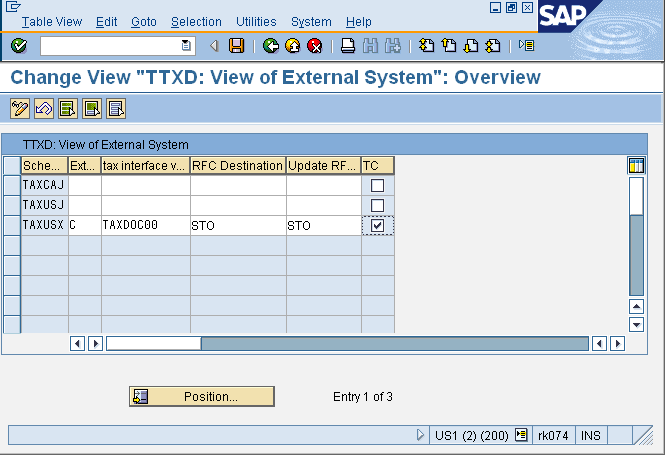
Task: Click the yellow Exit arrow icon
Action: point(293,46)
